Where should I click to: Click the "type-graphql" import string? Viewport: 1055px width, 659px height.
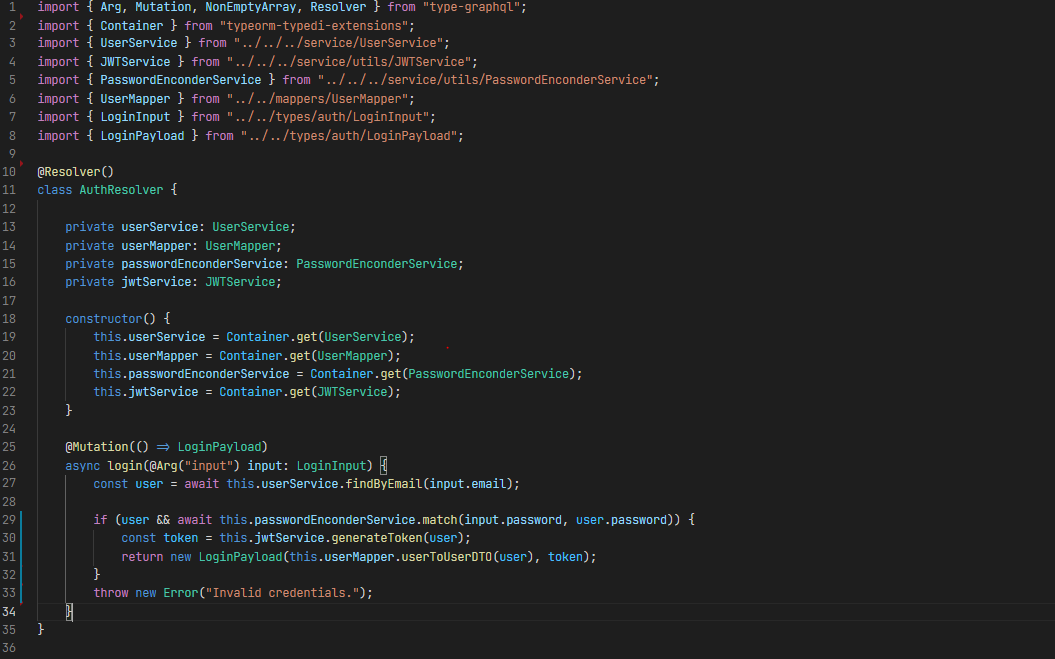coord(471,7)
